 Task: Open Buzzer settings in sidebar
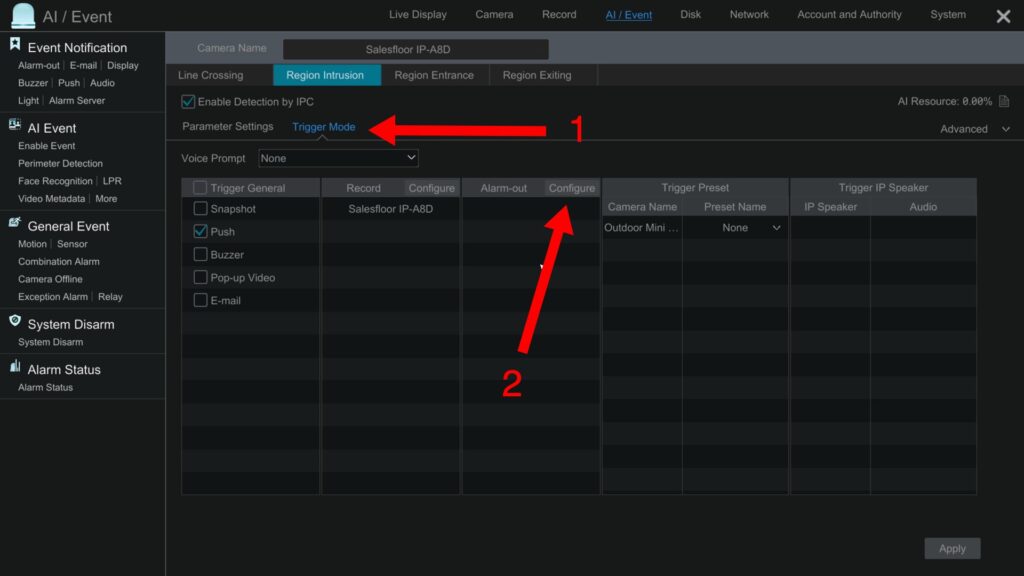point(33,83)
